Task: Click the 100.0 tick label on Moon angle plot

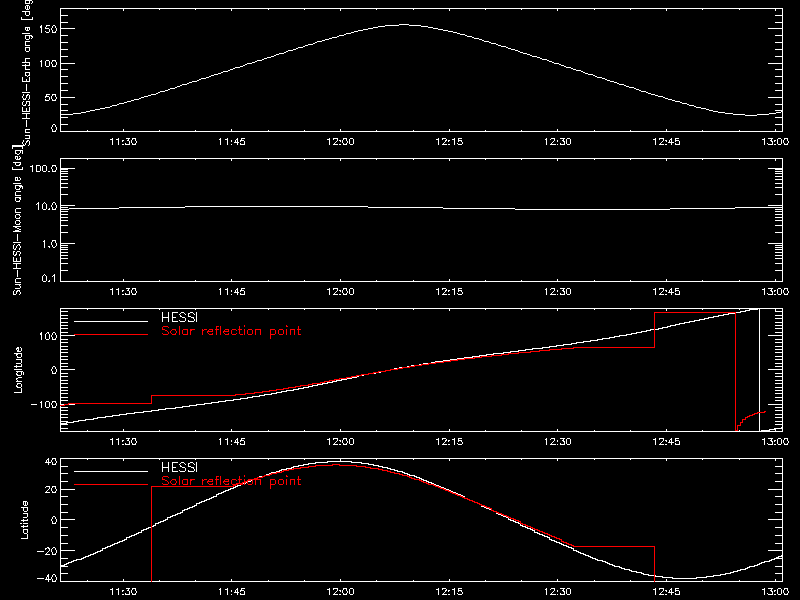Action: coord(43,169)
